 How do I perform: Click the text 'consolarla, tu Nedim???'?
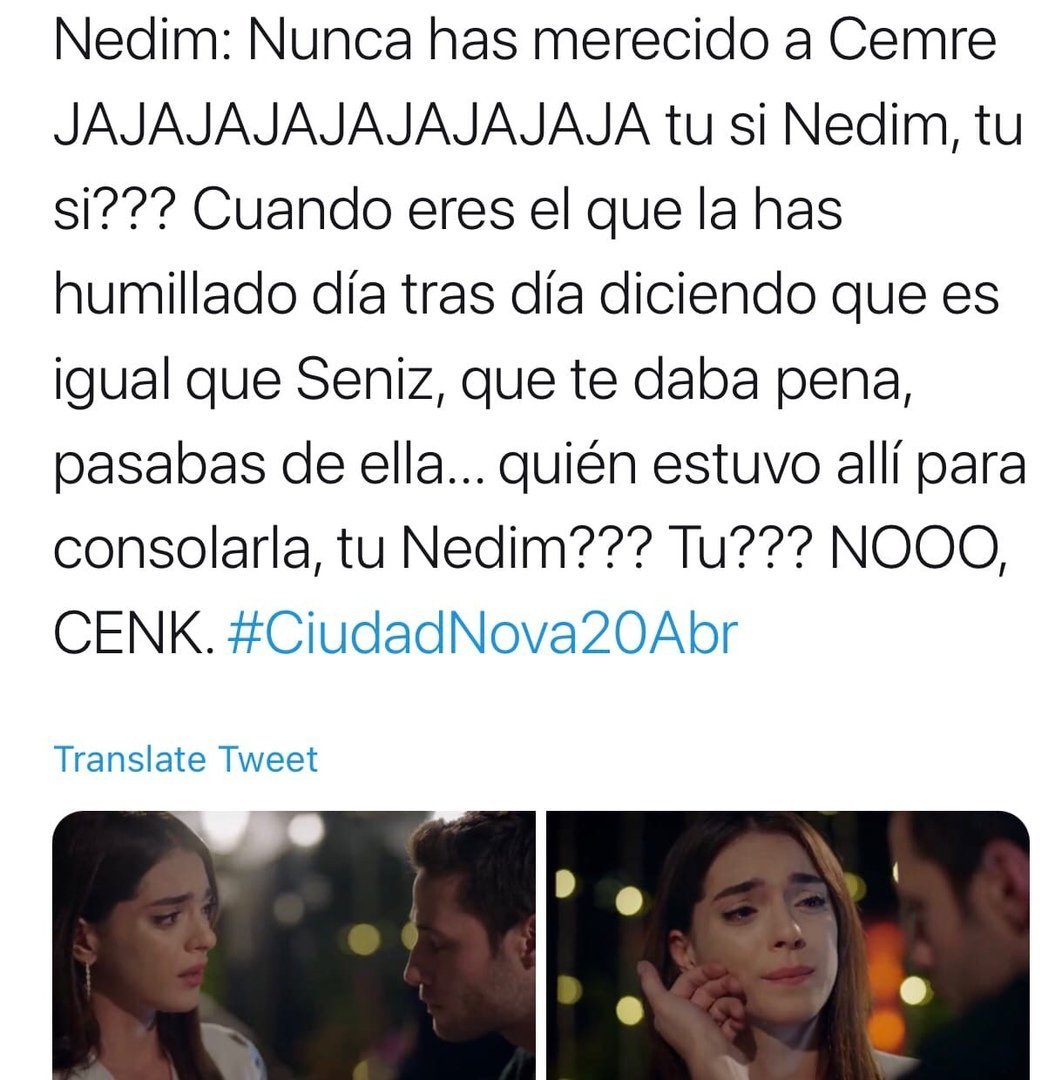pyautogui.click(x=352, y=550)
